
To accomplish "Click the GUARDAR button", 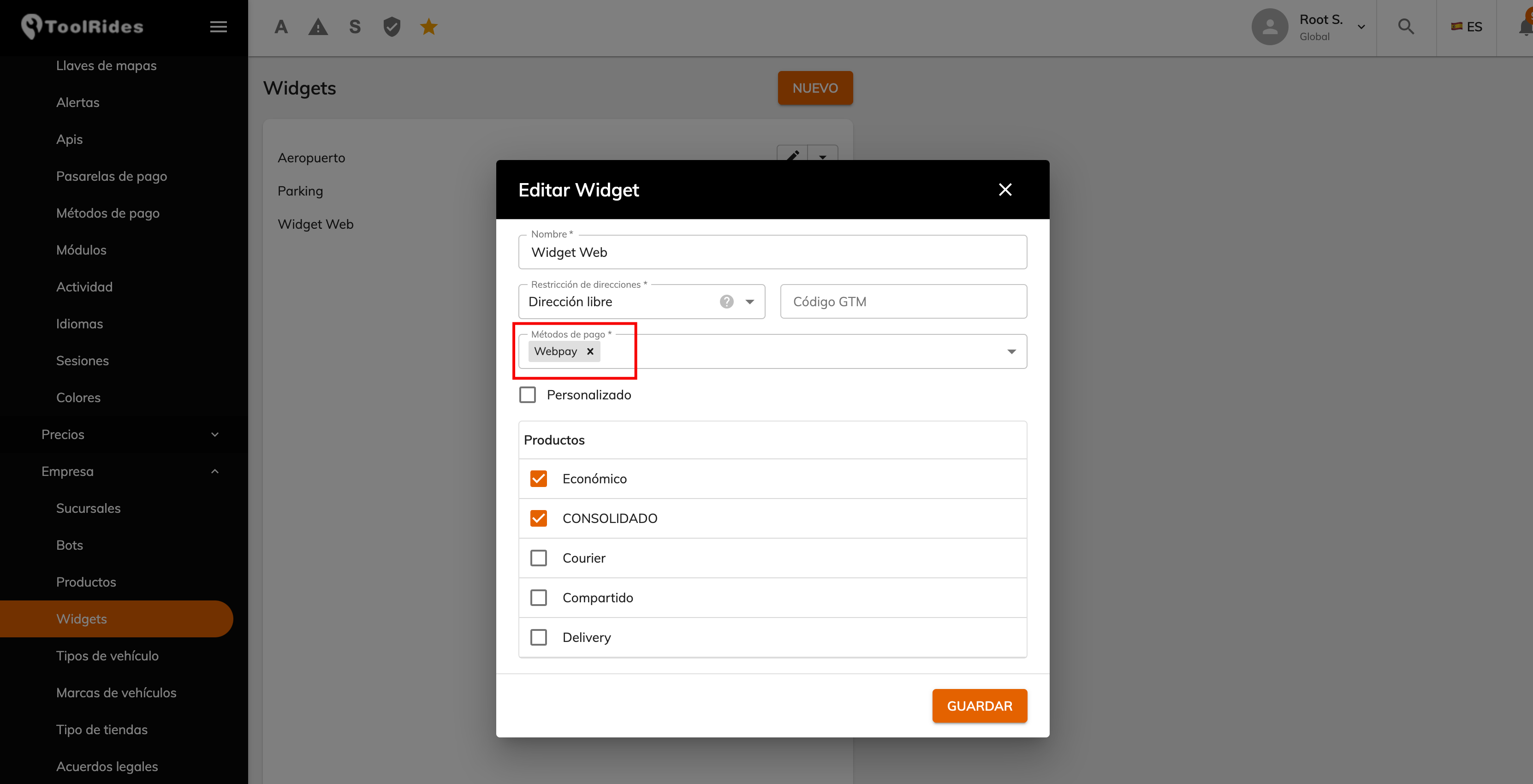I will coord(980,706).
